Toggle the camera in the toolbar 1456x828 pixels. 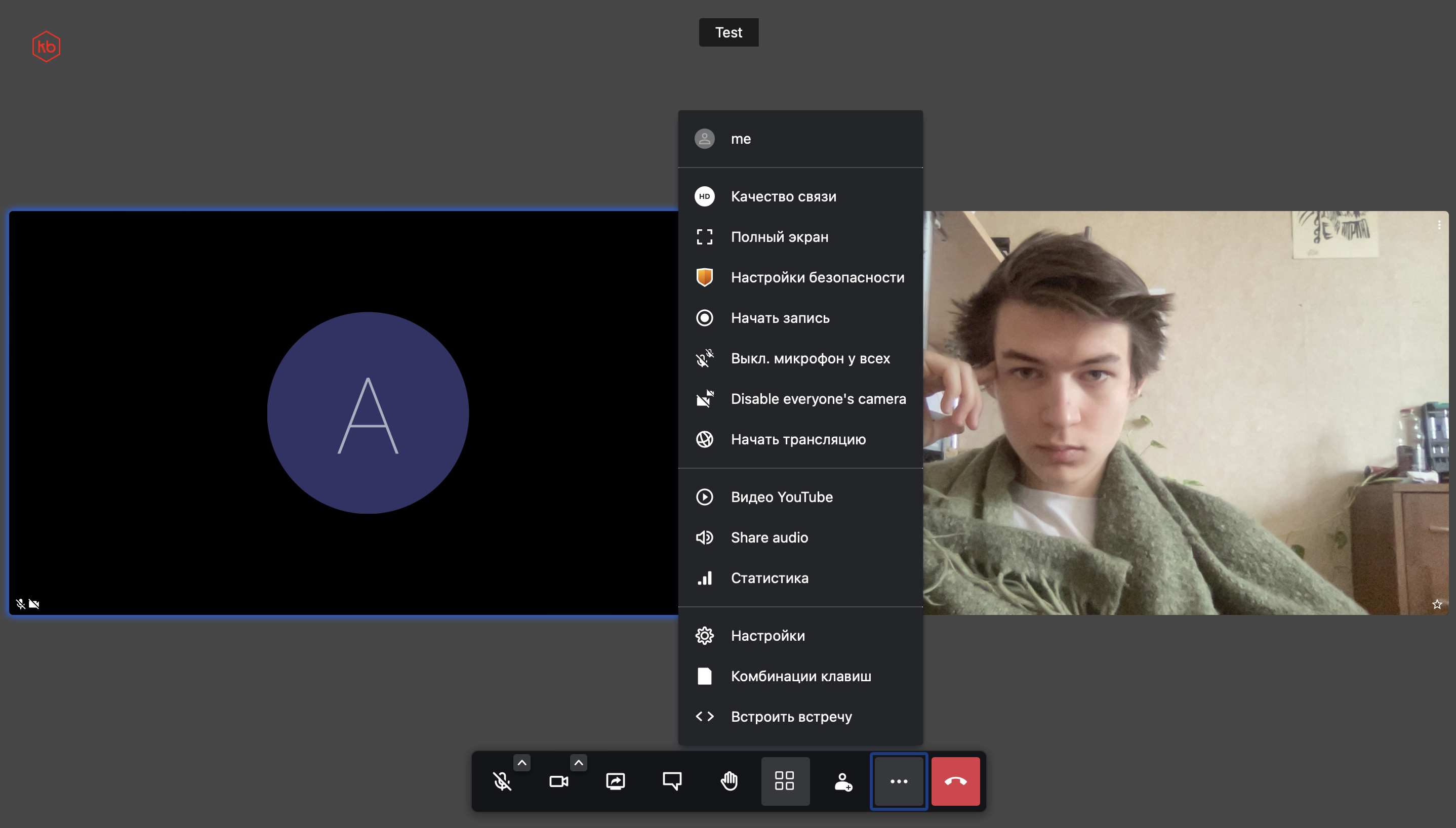point(558,781)
